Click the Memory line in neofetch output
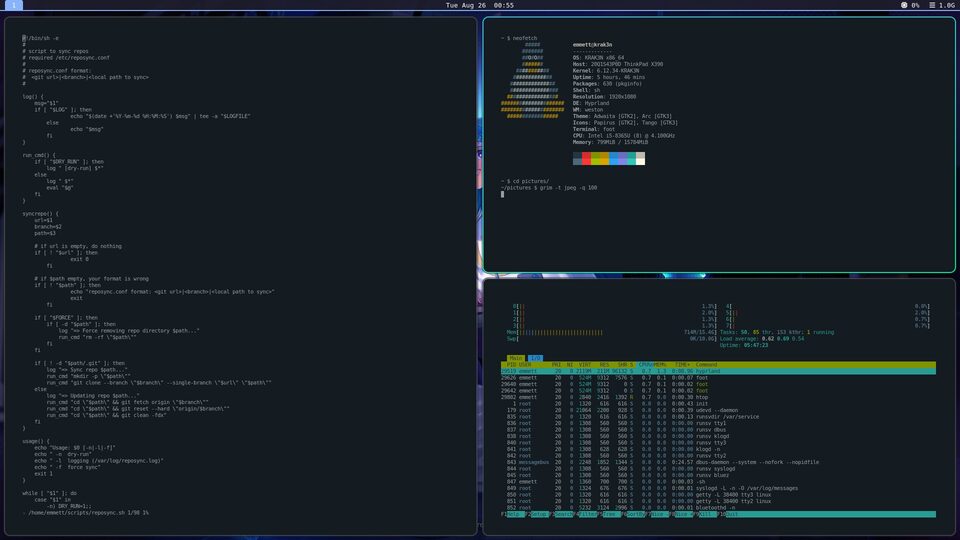The image size is (960, 540). (x=610, y=142)
